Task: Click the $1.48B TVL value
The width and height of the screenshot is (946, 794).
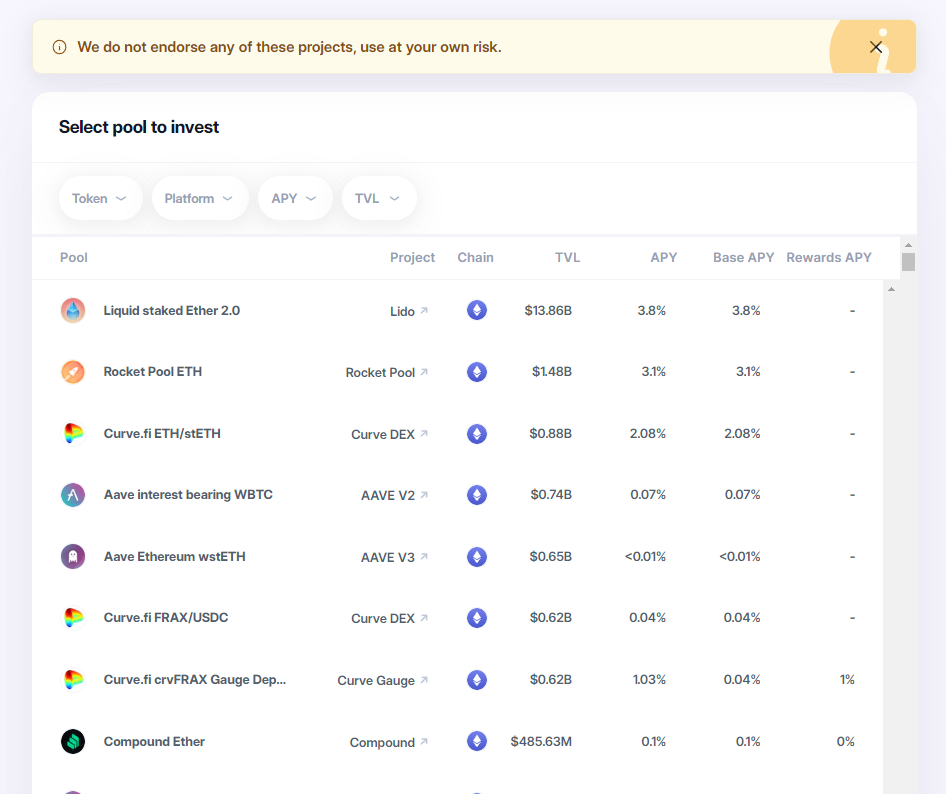Action: pos(551,372)
